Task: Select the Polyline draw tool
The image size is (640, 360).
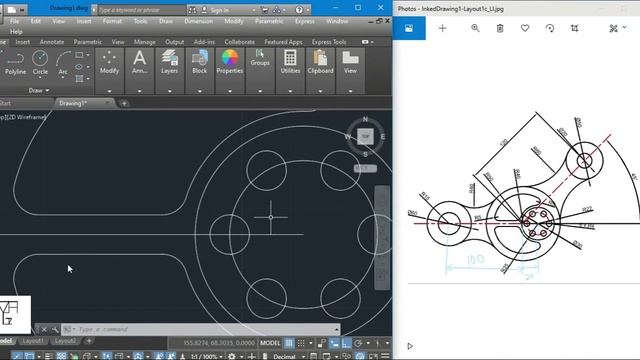Action: (16, 63)
